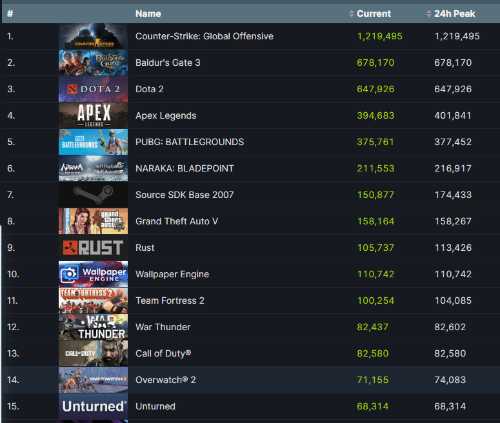Open the Grand Theft Auto V link
500x423 pixels.
point(177,221)
